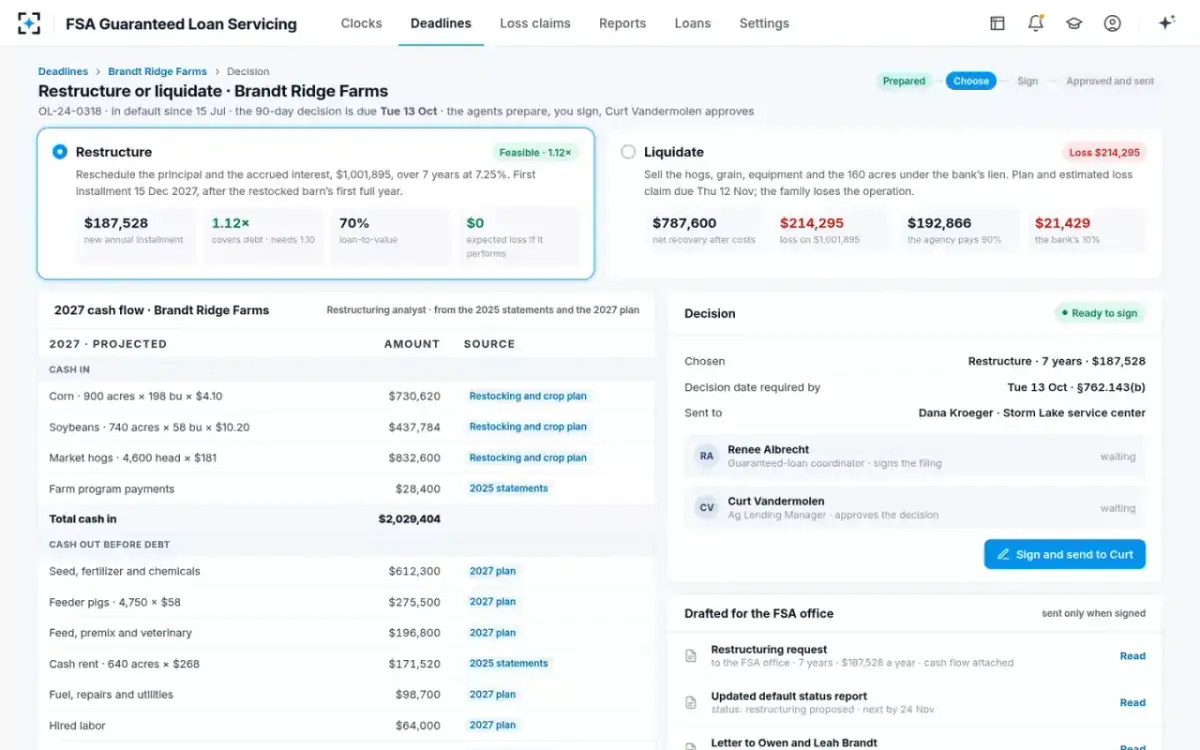1200x750 pixels.
Task: Click the Total cash in amount $2,029,404
Action: pyautogui.click(x=409, y=519)
